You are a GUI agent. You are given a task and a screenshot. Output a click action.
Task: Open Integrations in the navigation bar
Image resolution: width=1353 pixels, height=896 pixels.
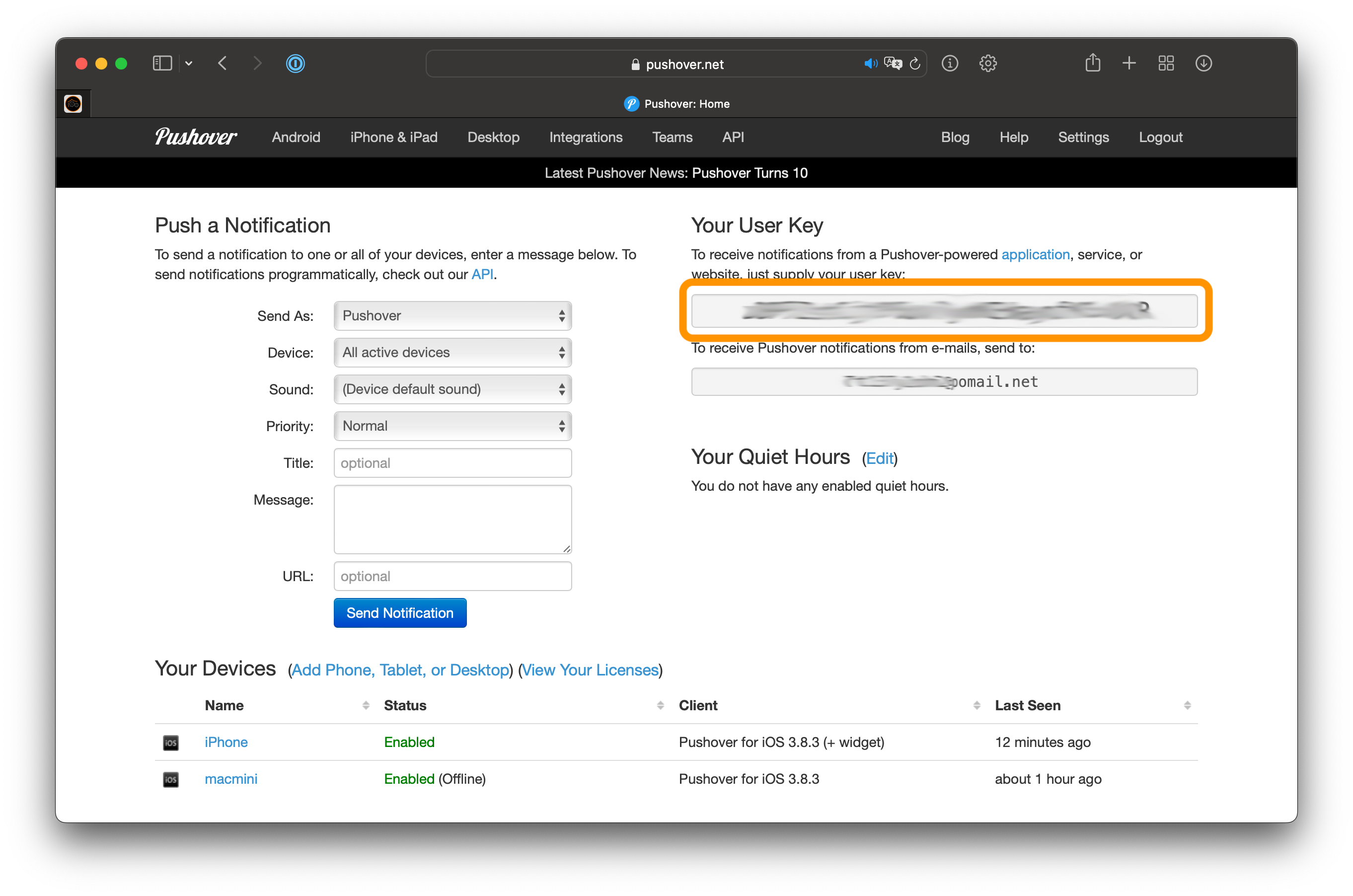point(586,137)
